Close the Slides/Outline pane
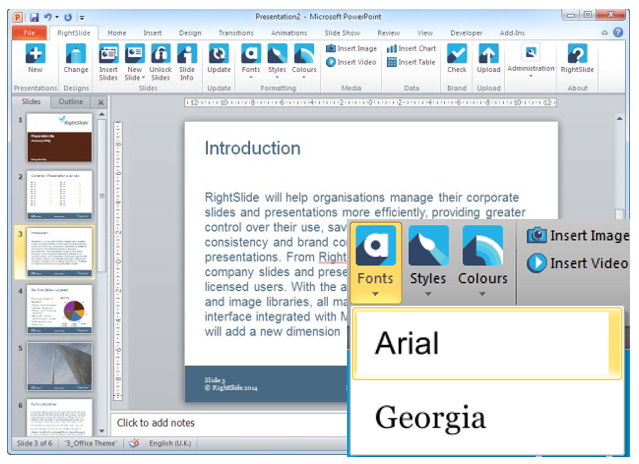Image resolution: width=639 pixels, height=464 pixels. [101, 102]
